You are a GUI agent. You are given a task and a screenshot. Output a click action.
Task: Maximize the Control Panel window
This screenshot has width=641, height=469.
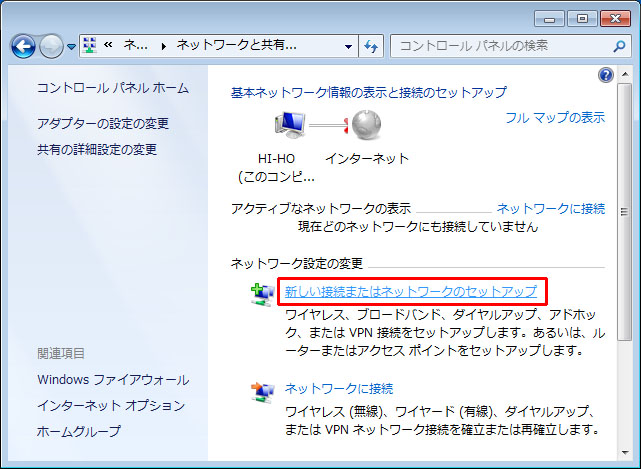pyautogui.click(x=583, y=19)
